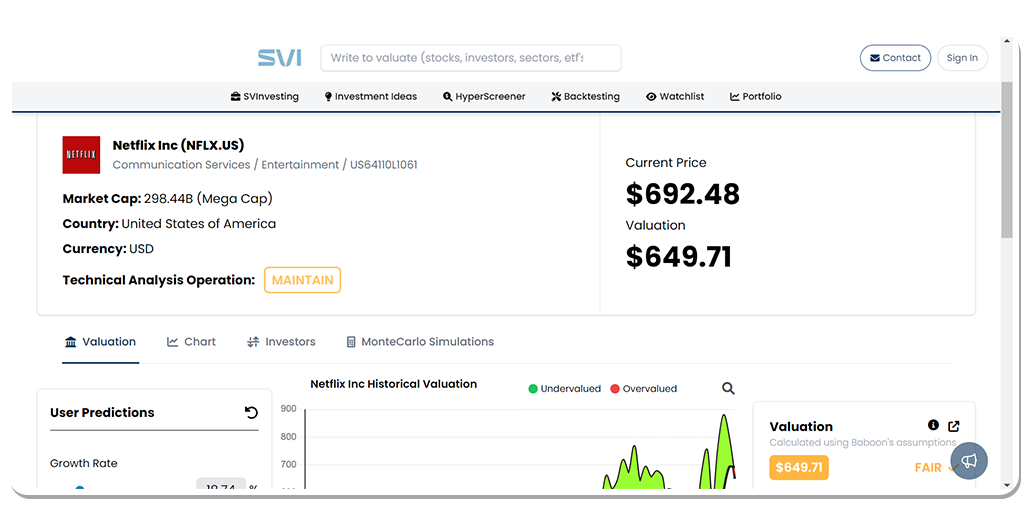Toggle the Undervalued legend item
This screenshot has width=1024, height=526.
pos(564,389)
